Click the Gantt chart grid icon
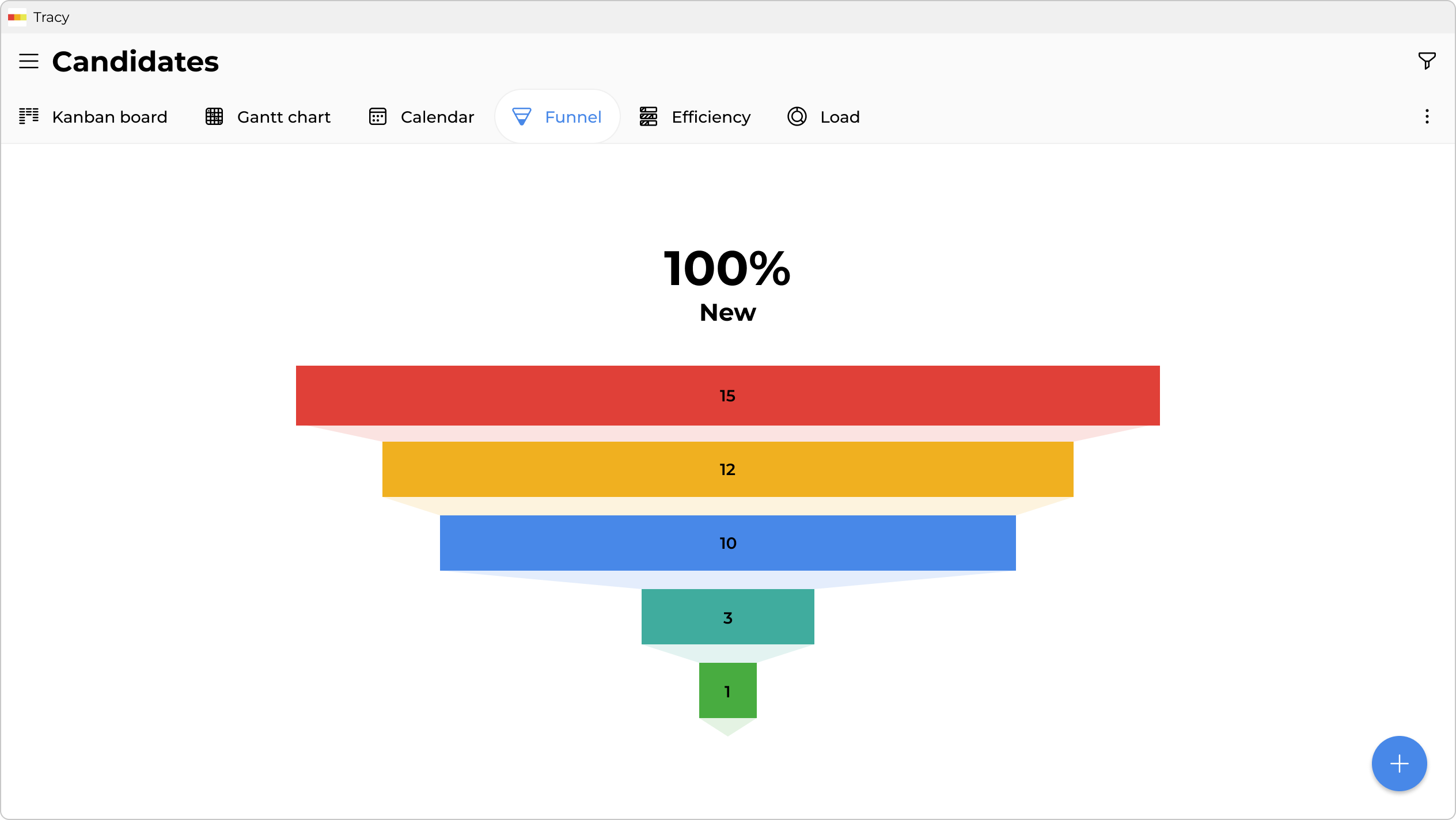Screen dimensions: 1456x820 [x=214, y=116]
